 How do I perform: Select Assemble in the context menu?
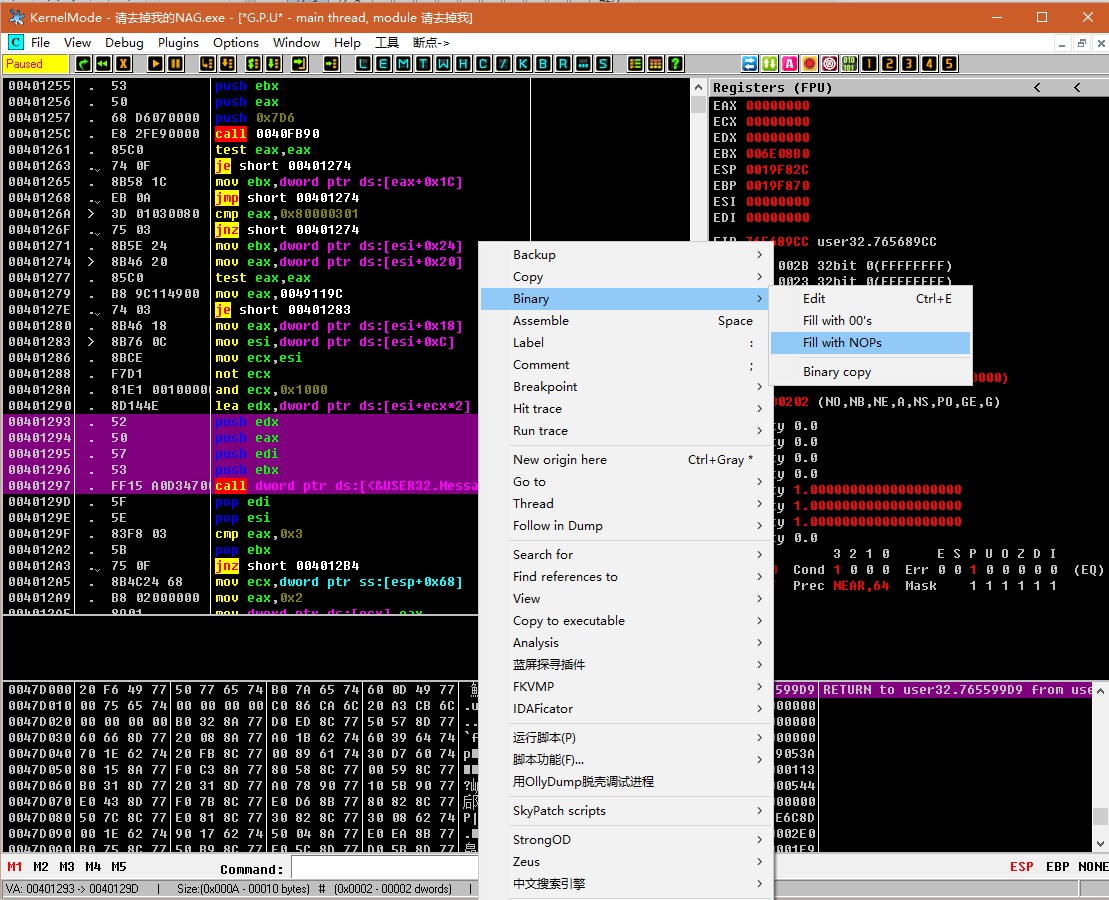625,321
